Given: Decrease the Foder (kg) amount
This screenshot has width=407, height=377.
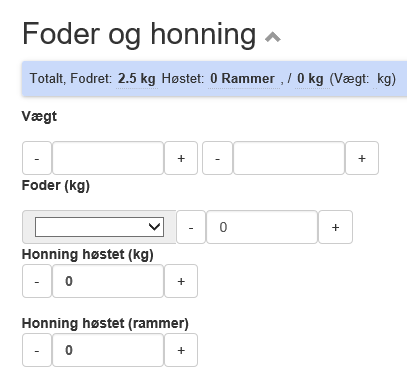Looking at the screenshot, I should coord(191,227).
